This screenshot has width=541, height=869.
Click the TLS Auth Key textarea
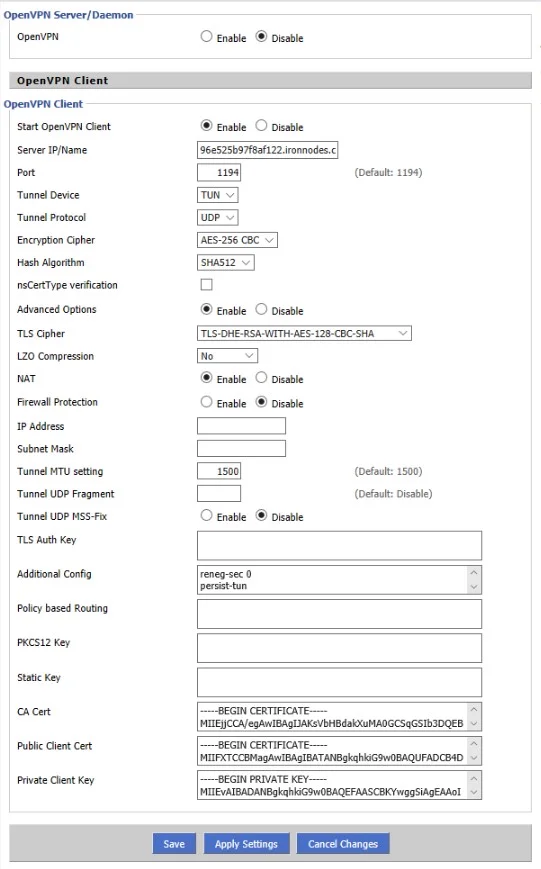click(x=339, y=545)
